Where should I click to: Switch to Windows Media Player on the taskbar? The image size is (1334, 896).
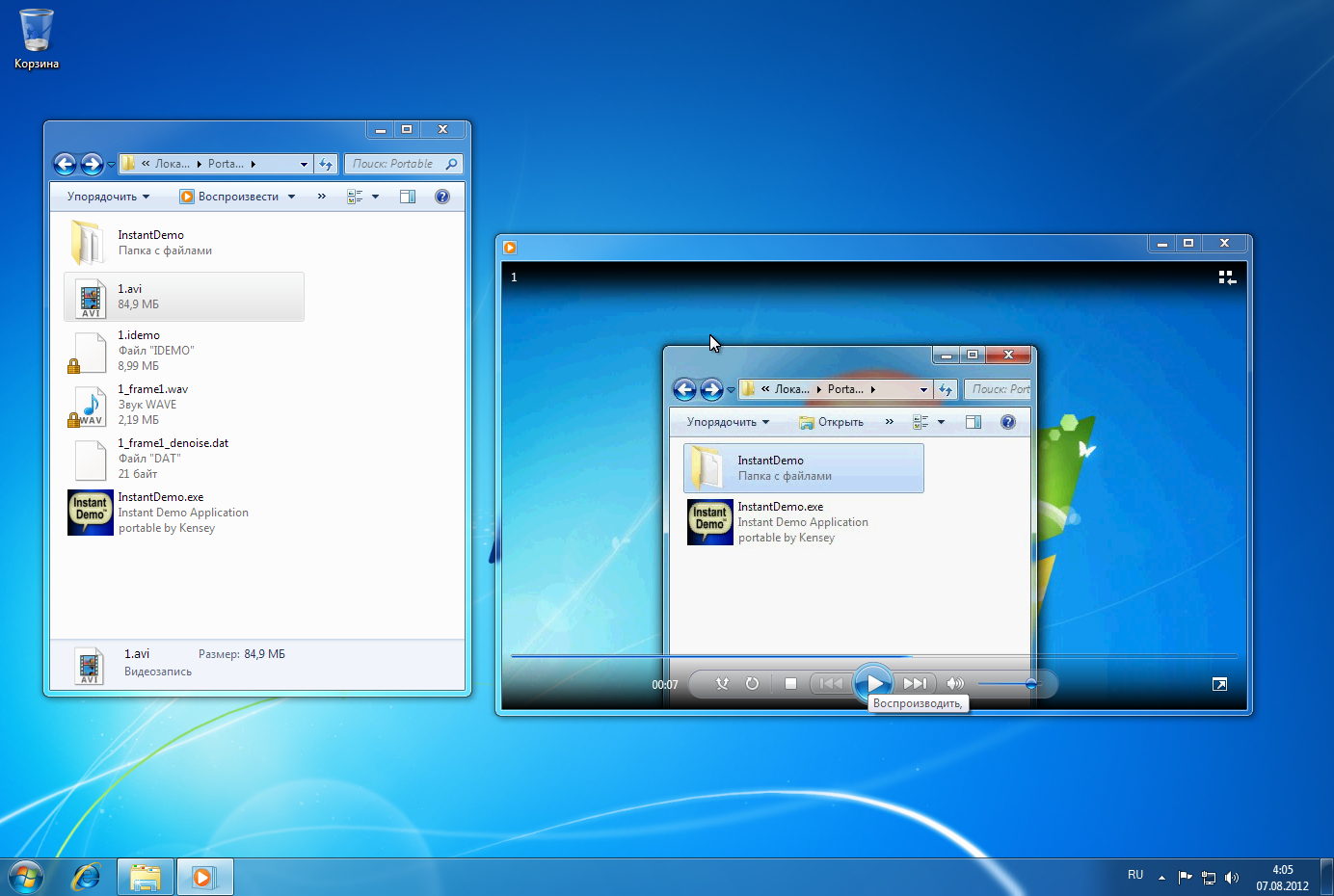coord(204,877)
